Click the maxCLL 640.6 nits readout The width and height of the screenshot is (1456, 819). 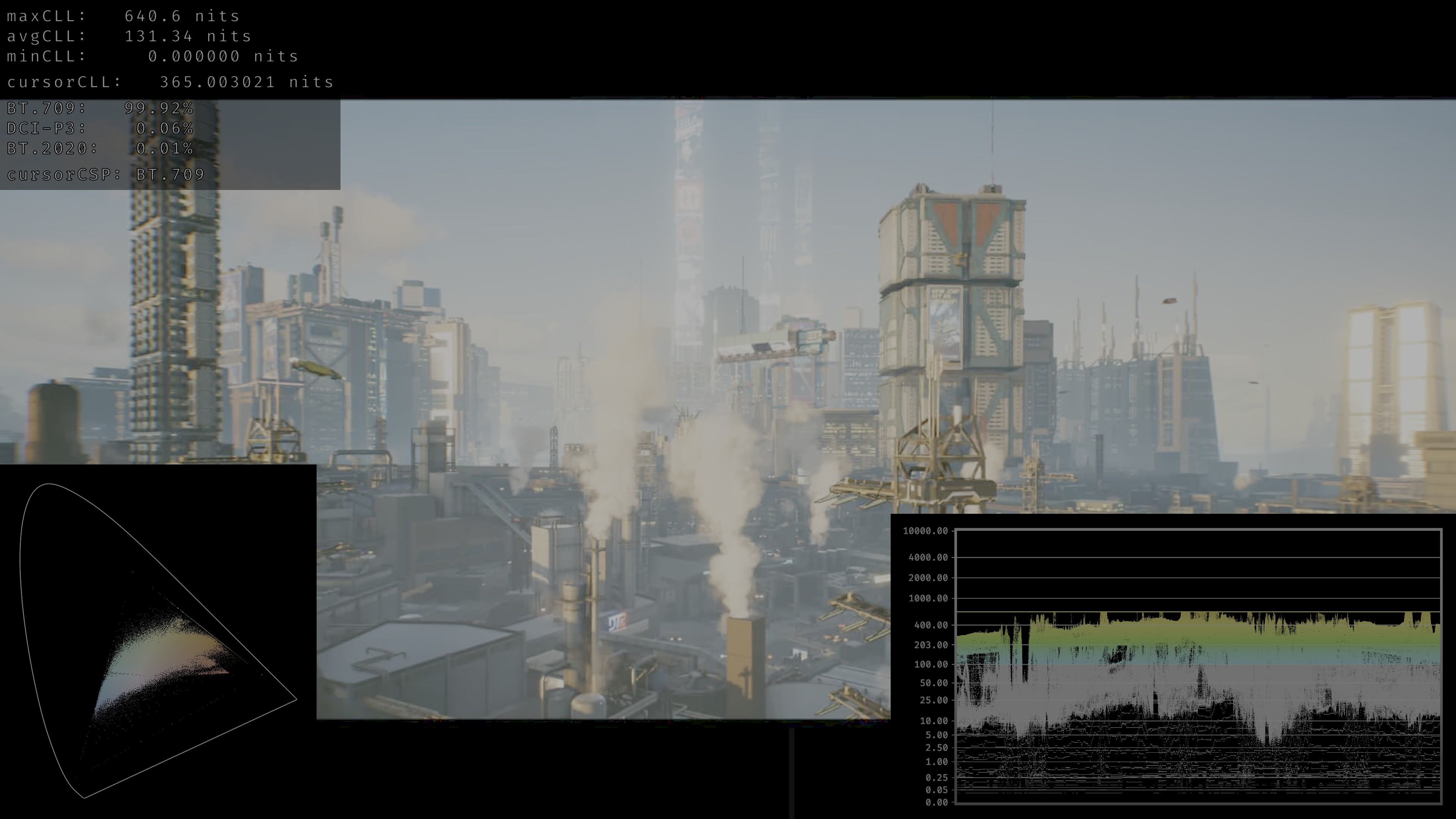[123, 16]
